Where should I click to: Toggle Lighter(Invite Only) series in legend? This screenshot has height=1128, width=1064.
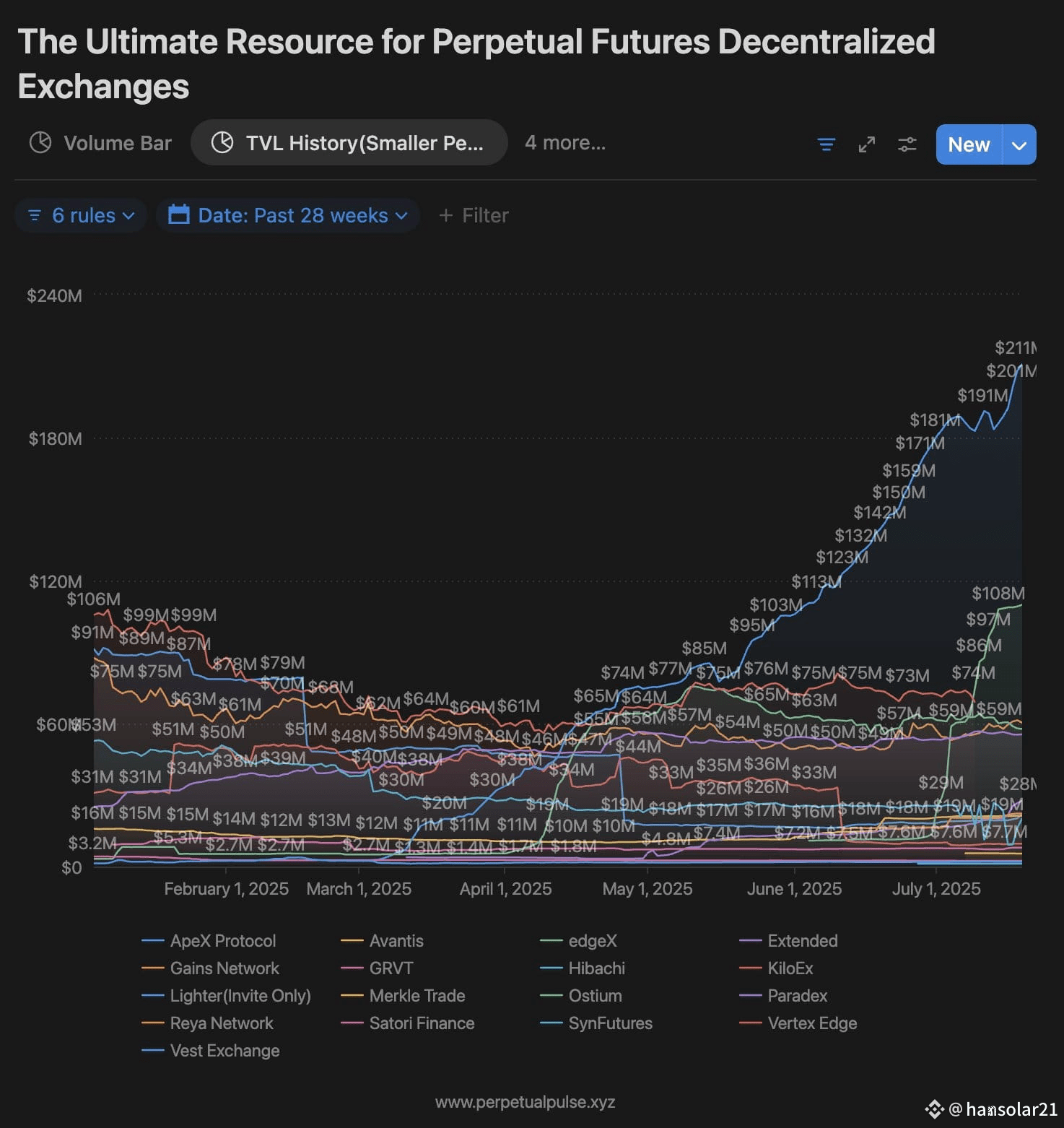tap(227, 996)
